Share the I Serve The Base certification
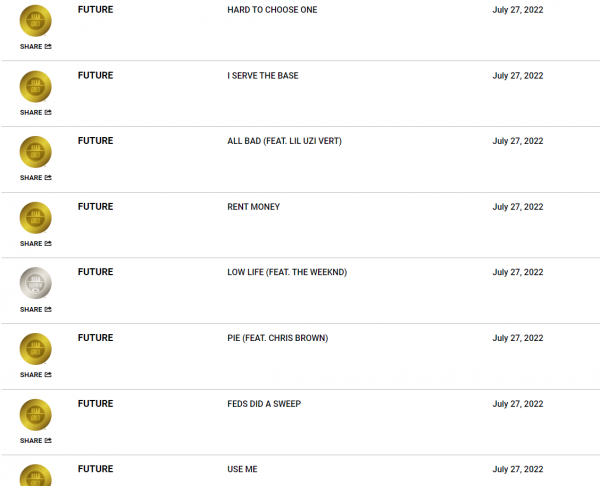The image size is (600, 486). coord(36,113)
